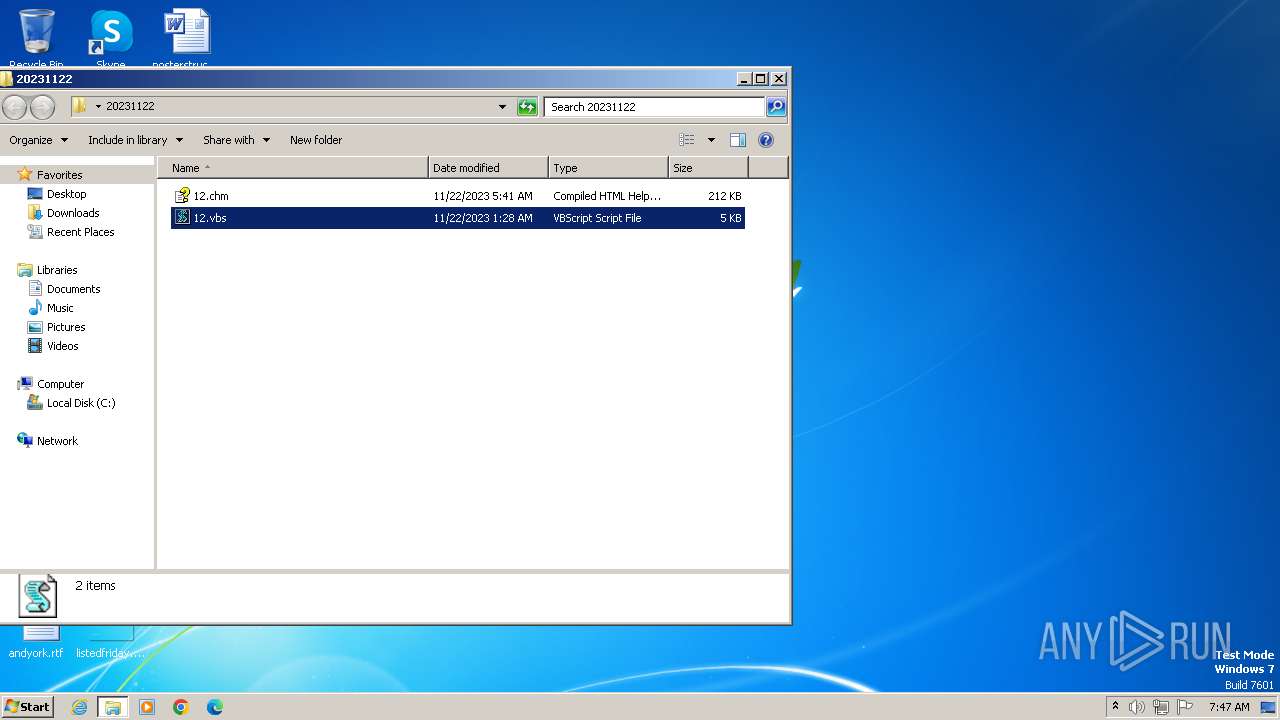This screenshot has height=720, width=1280.
Task: Open the Share with dropdown
Action: tap(236, 140)
